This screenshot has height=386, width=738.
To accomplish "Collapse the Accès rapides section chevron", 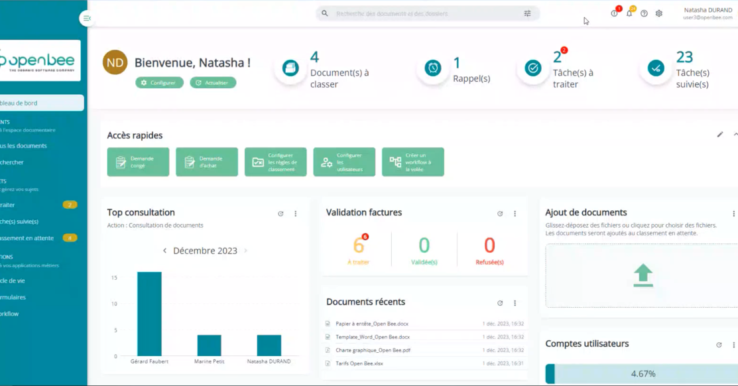I will point(735,135).
